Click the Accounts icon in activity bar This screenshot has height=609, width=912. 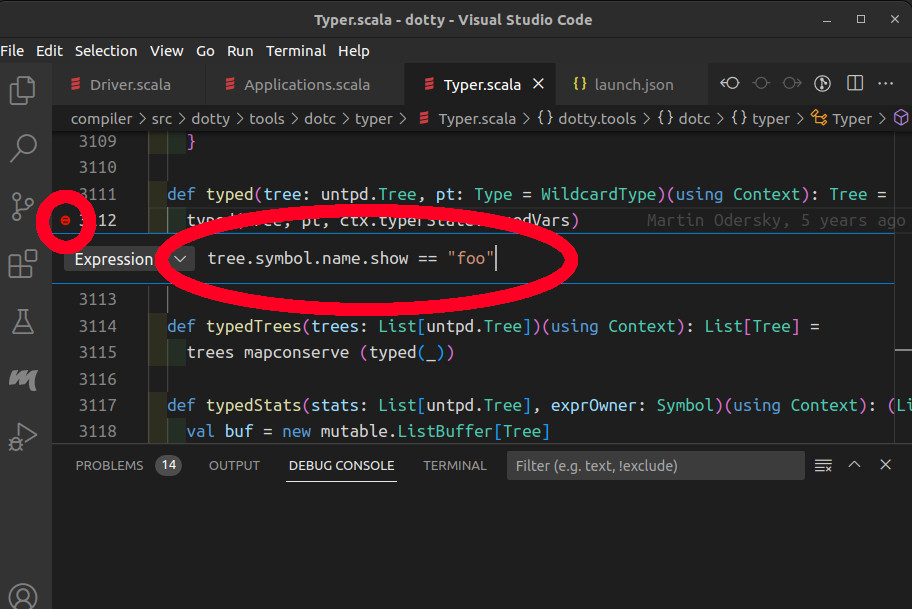23,596
